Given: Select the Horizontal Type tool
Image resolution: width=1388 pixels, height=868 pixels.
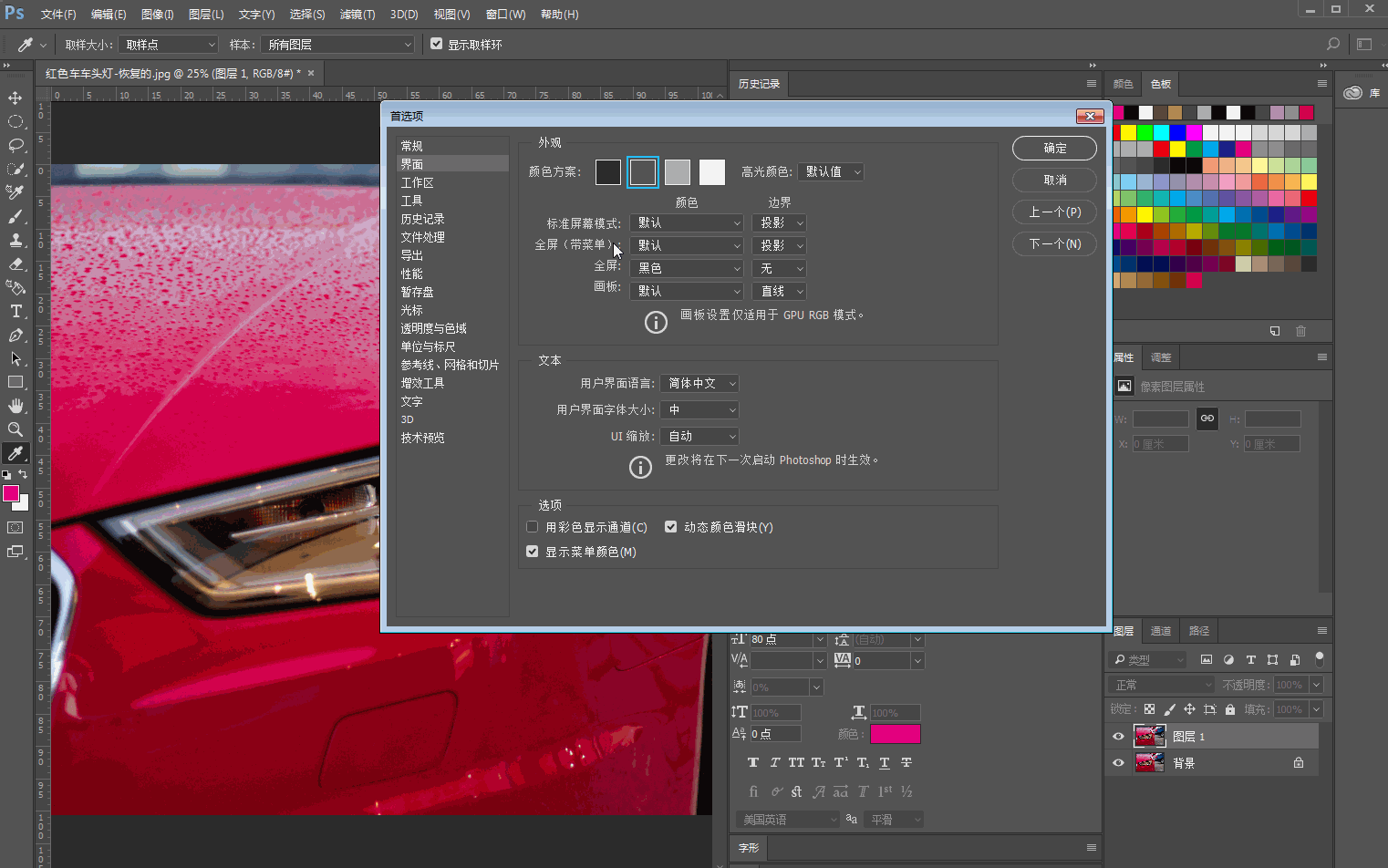Looking at the screenshot, I should click(16, 311).
